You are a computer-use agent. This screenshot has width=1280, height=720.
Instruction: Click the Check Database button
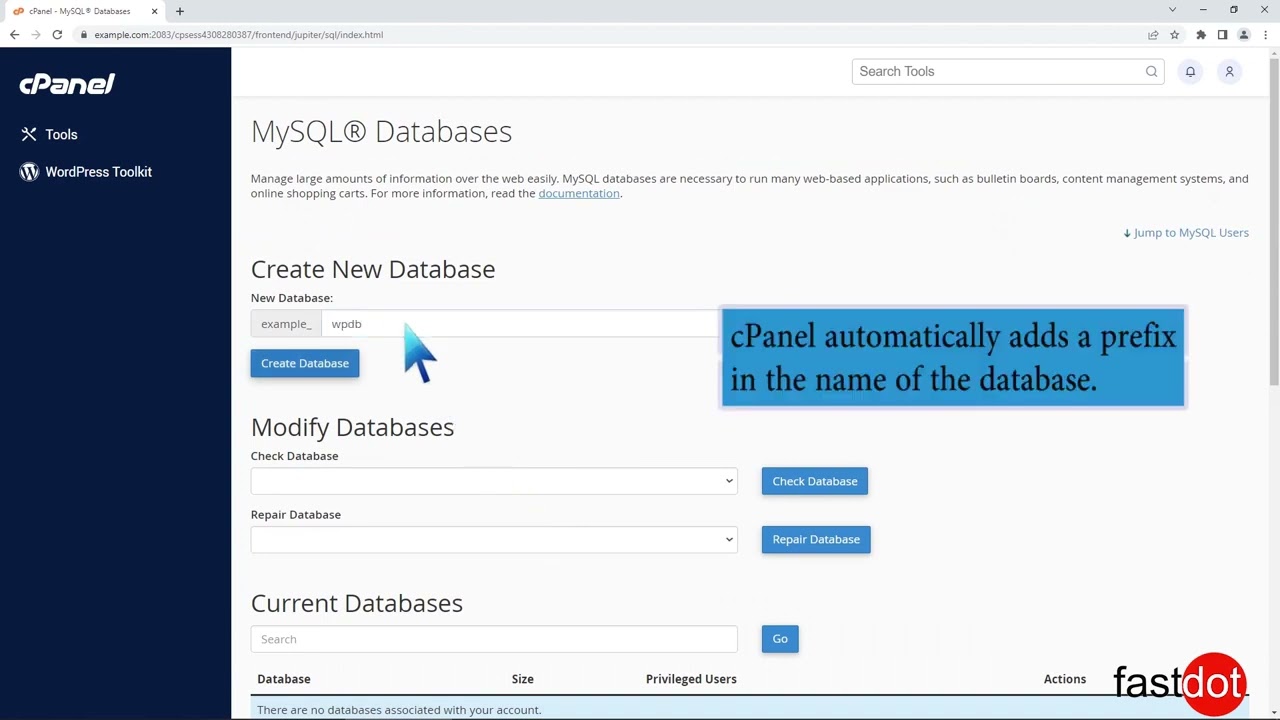814,481
